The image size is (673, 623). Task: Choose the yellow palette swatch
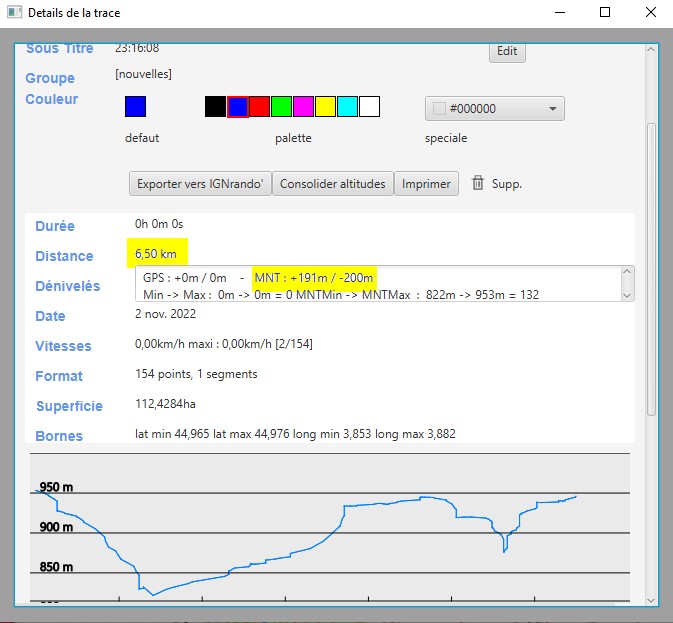(325, 107)
